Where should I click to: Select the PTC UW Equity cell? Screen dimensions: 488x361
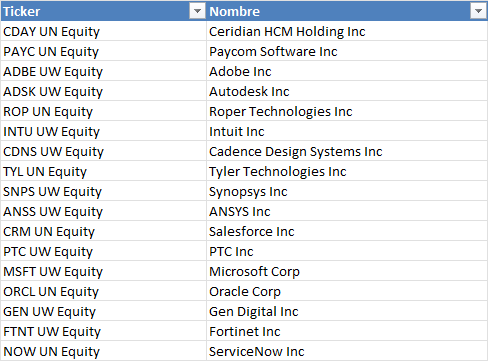point(103,251)
